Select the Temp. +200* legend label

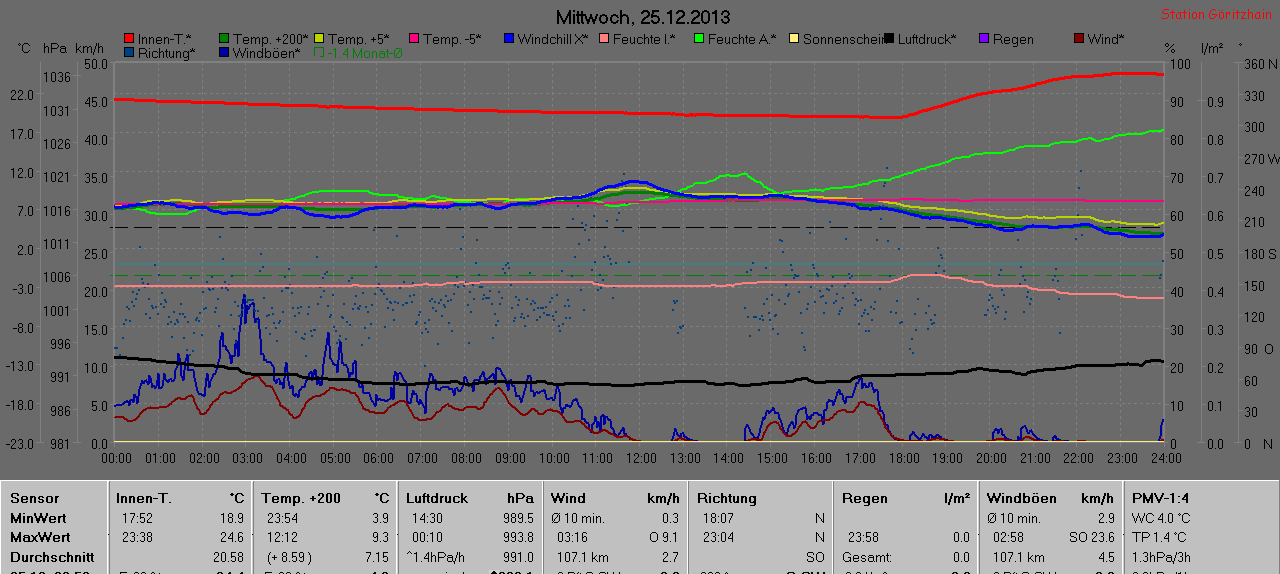click(x=271, y=39)
